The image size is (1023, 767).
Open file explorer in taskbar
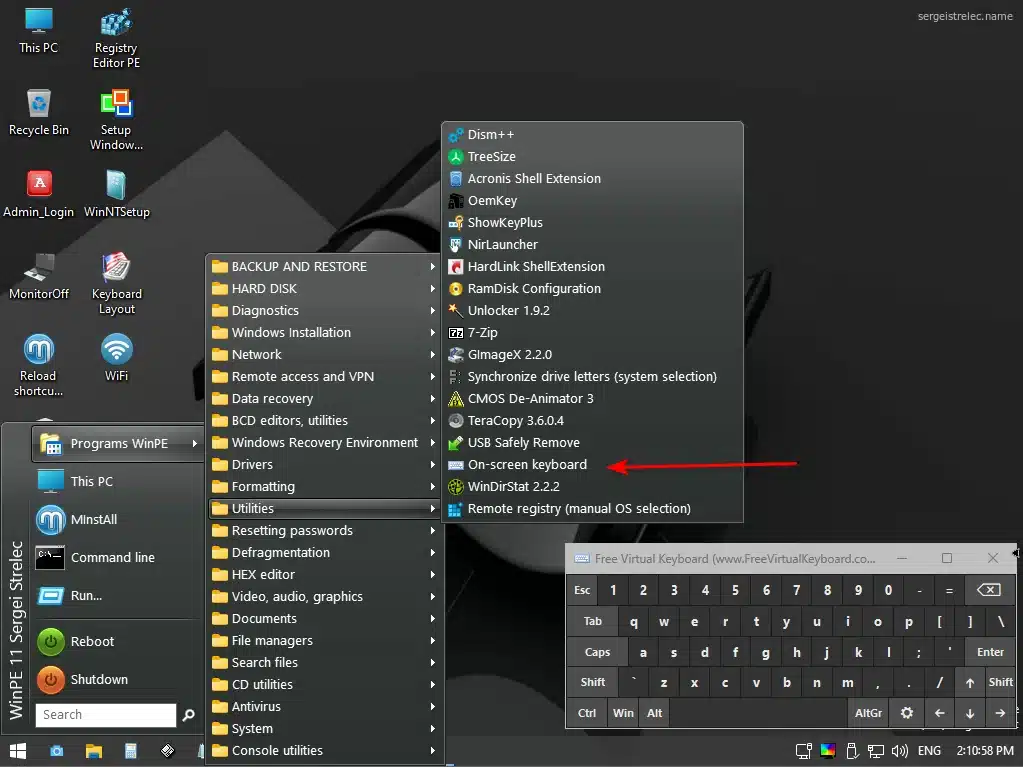94,751
